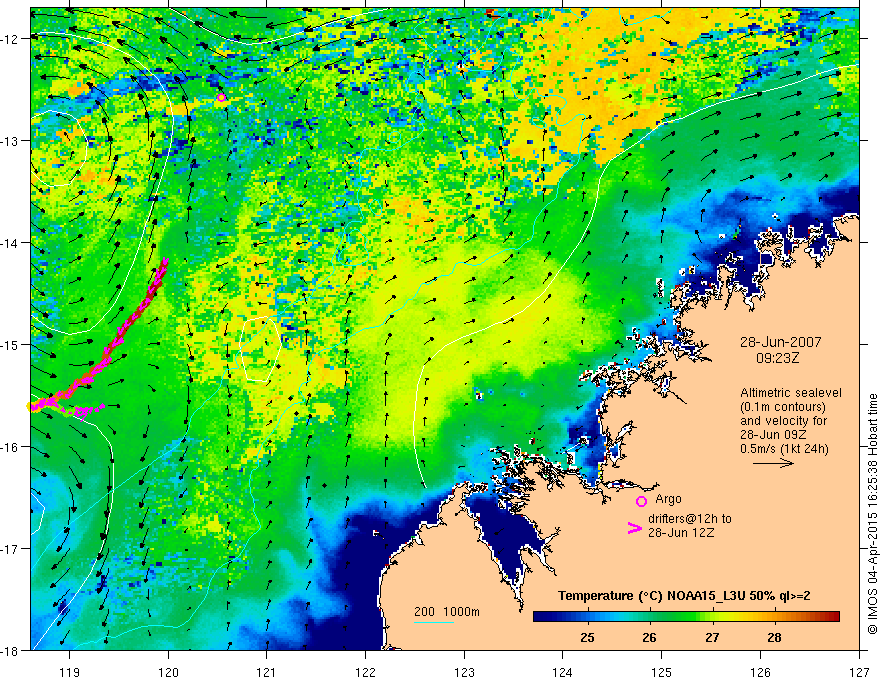The image size is (880, 680).
Task: Click the small closed white contour near 121E
Action: 259,350
